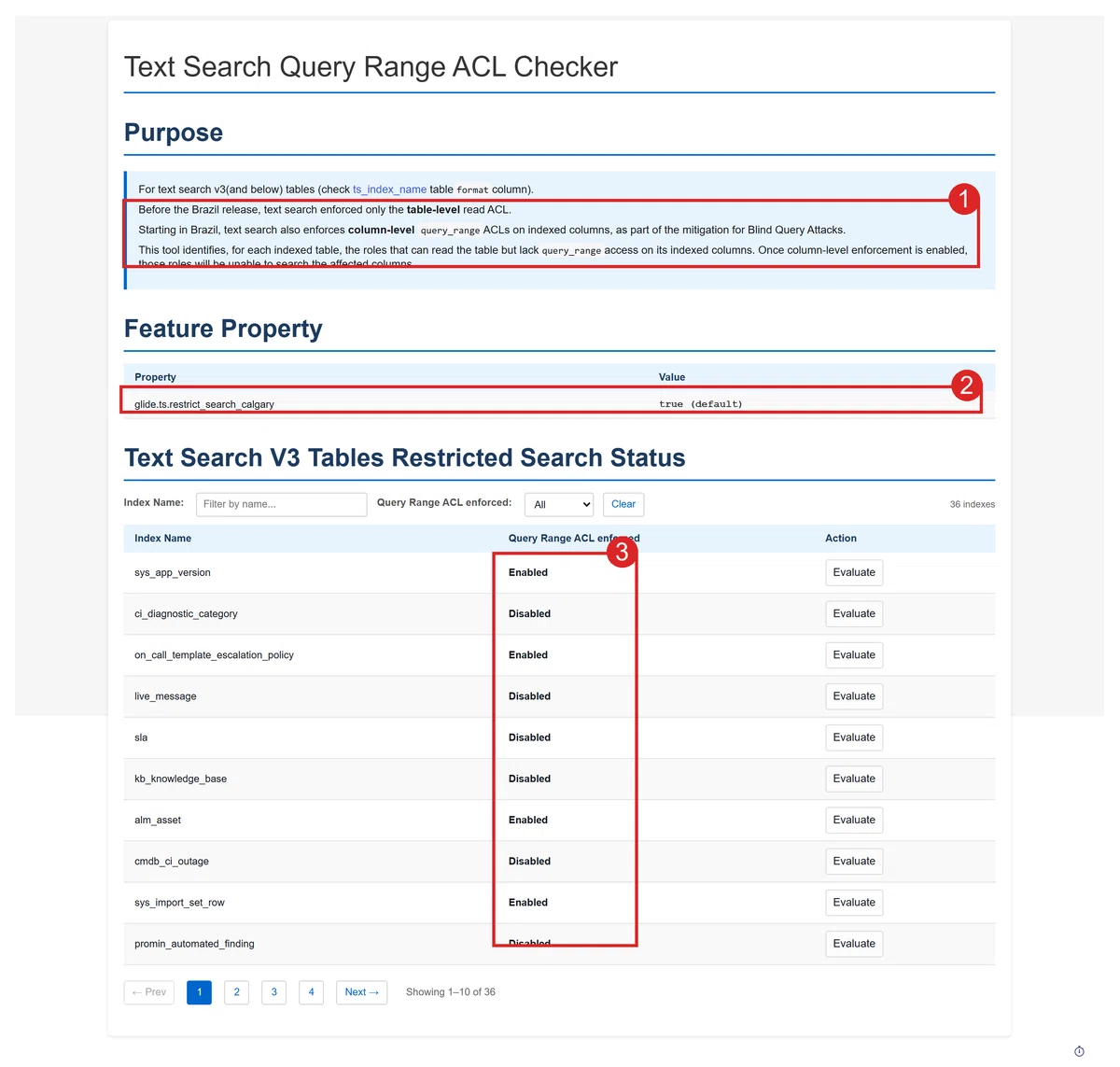The image size is (1120, 1067).
Task: Select the sys_import_set_row index name
Action: [179, 903]
